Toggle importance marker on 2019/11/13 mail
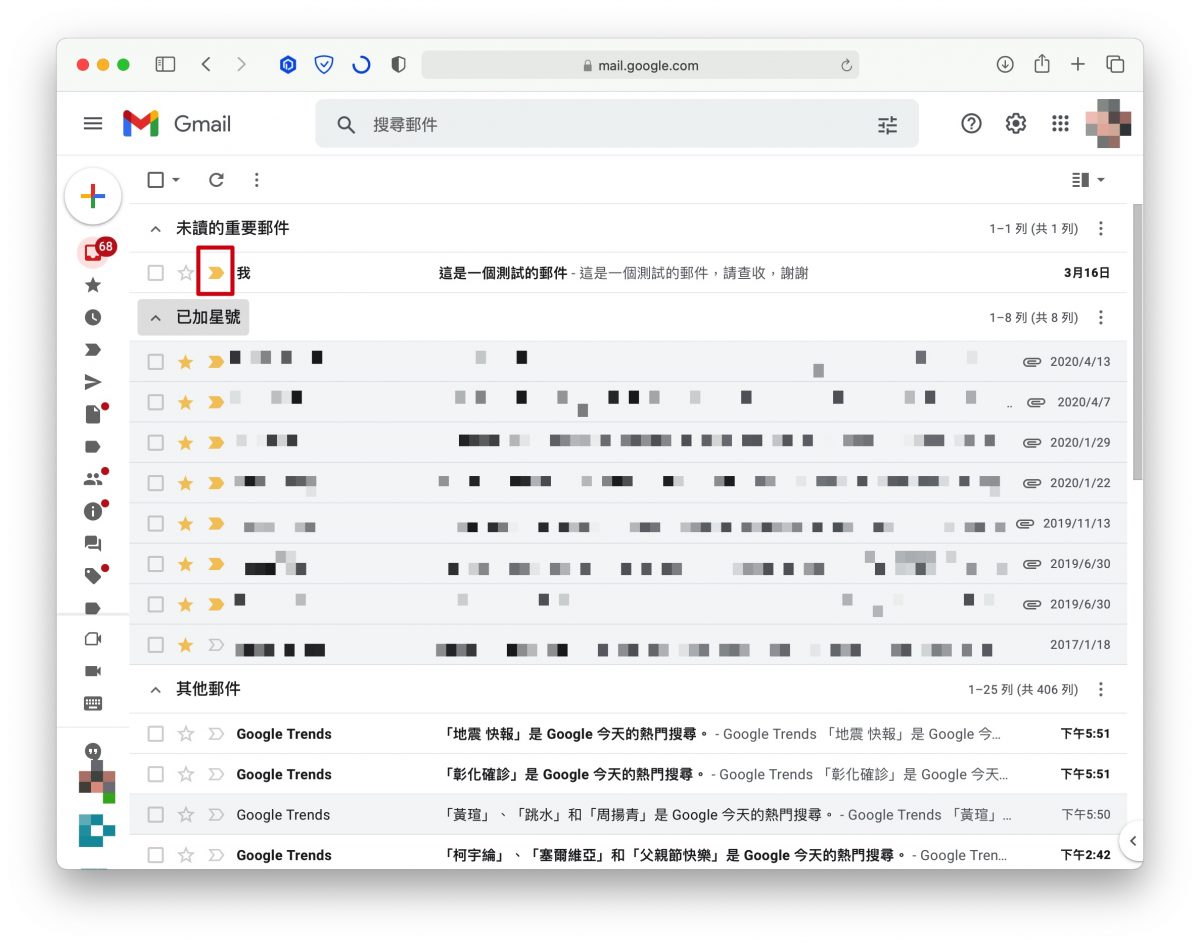Image resolution: width=1200 pixels, height=944 pixels. [x=215, y=523]
